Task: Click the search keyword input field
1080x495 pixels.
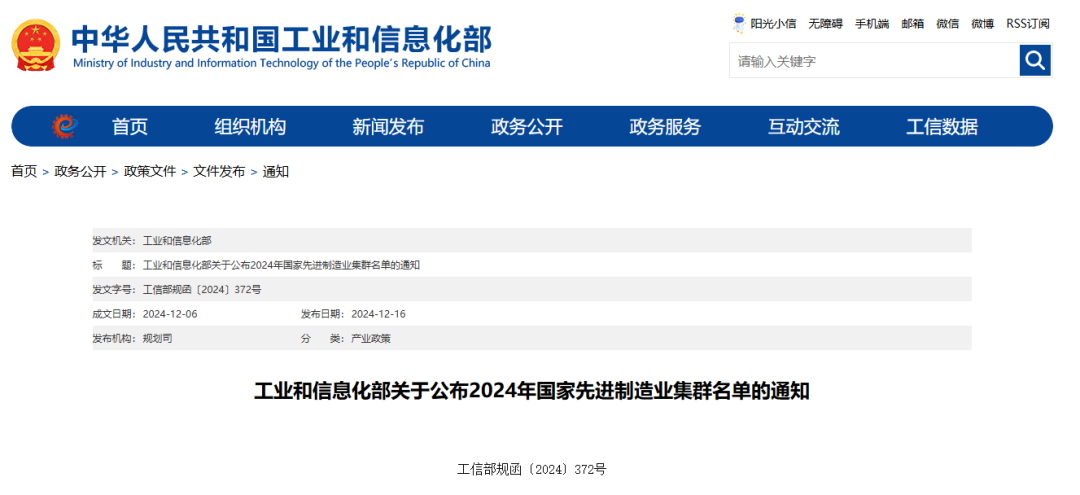Action: point(873,62)
